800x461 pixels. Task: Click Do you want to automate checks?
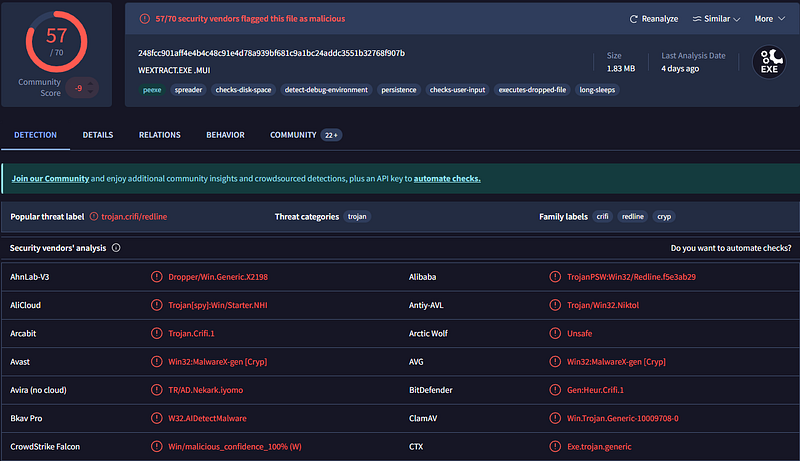731,248
